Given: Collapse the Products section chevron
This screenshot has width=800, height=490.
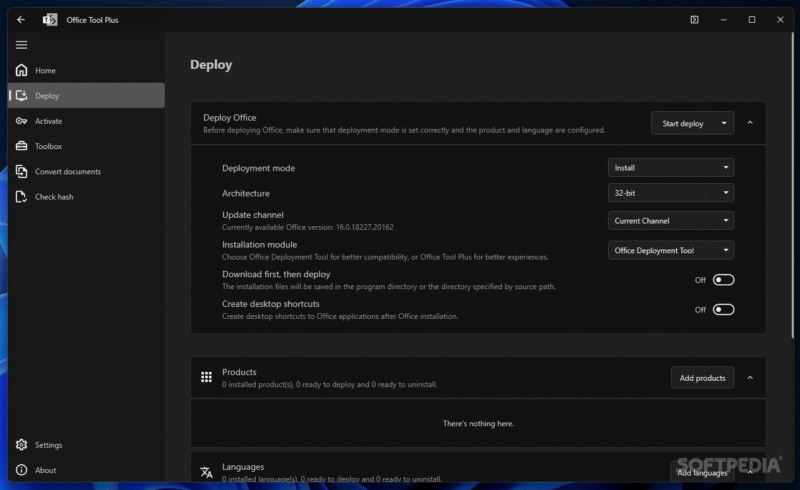Looking at the screenshot, I should pos(750,378).
